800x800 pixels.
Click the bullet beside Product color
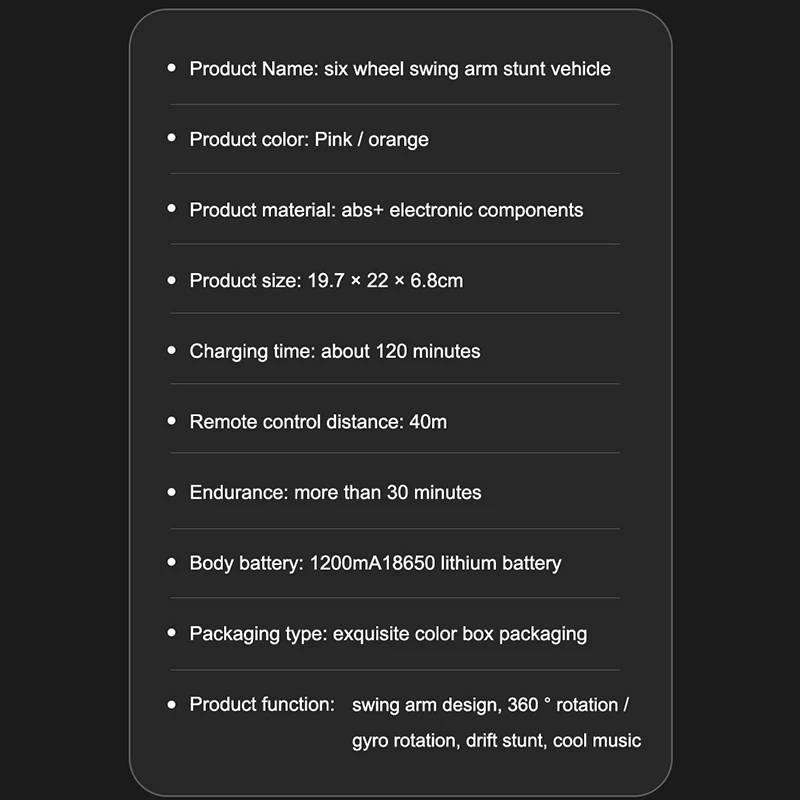point(171,138)
